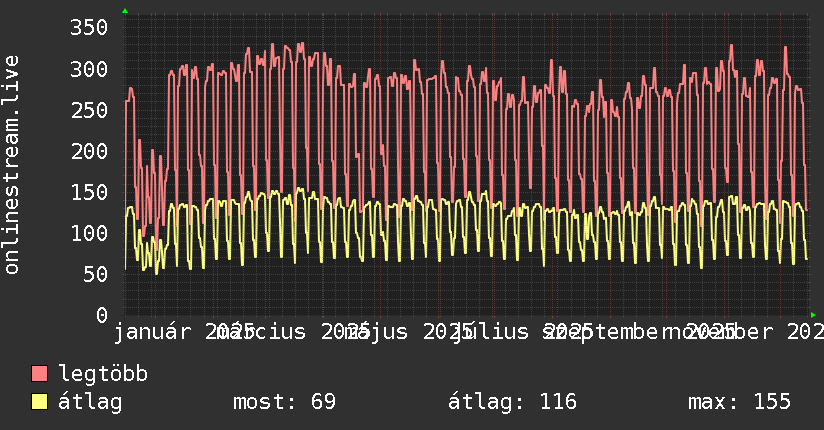Click the yellow átlag legend swatch
The height and width of the screenshot is (430, 824).
[39, 402]
